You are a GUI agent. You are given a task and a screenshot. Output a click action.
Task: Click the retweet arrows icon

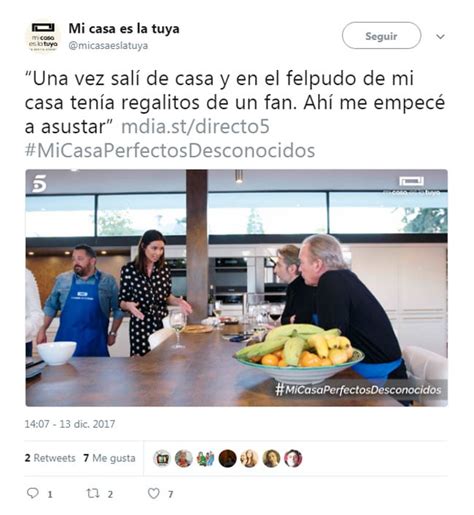[x=93, y=493]
